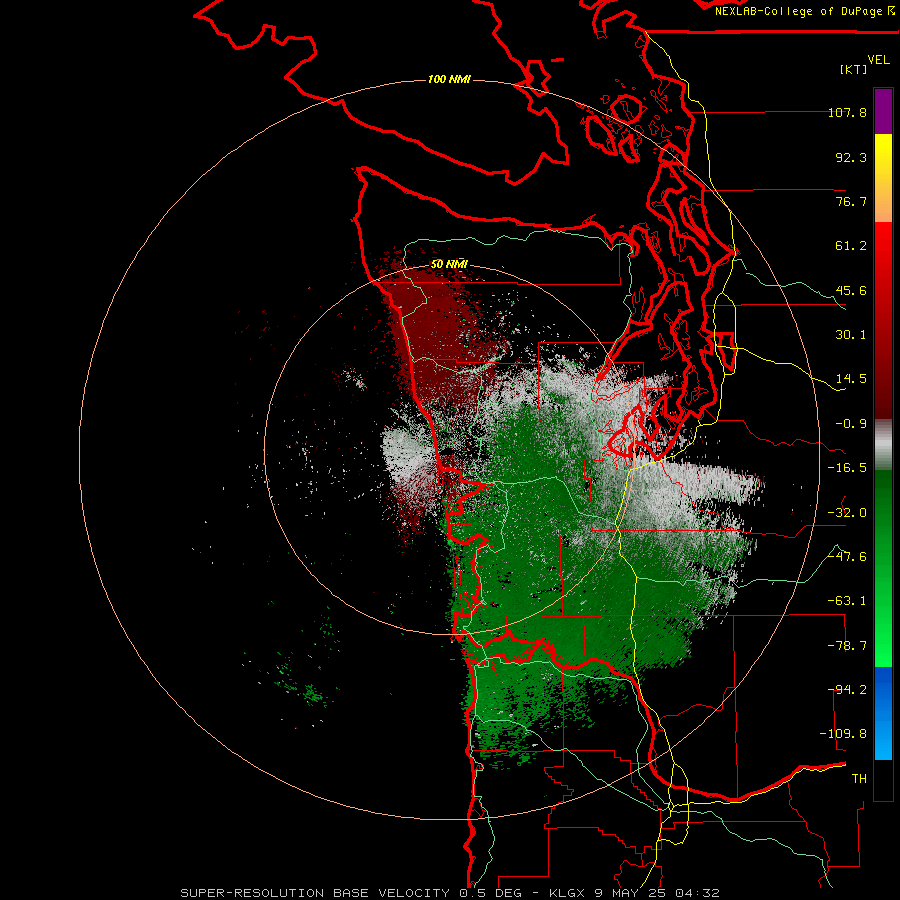900x900 pixels.
Task: Click the VEL legend title
Action: tap(878, 60)
